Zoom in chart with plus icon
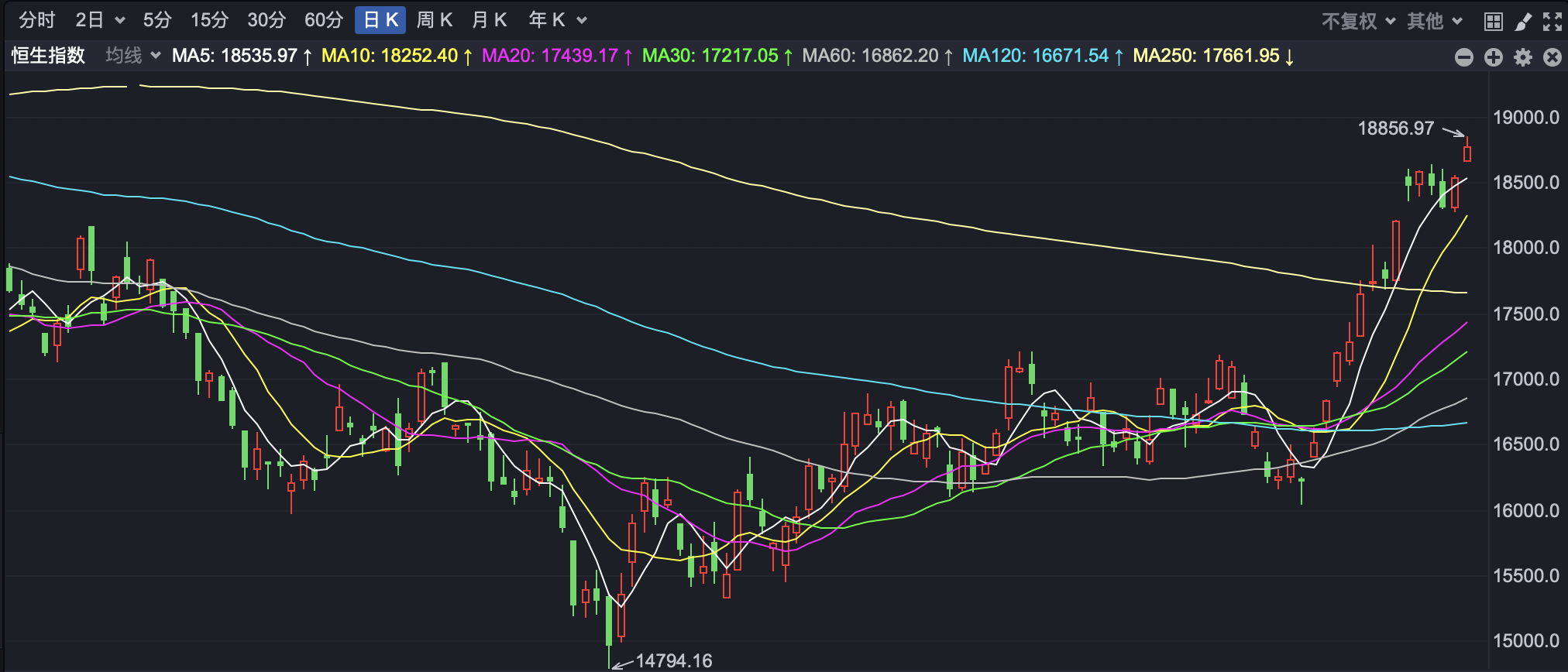 pyautogui.click(x=1493, y=57)
